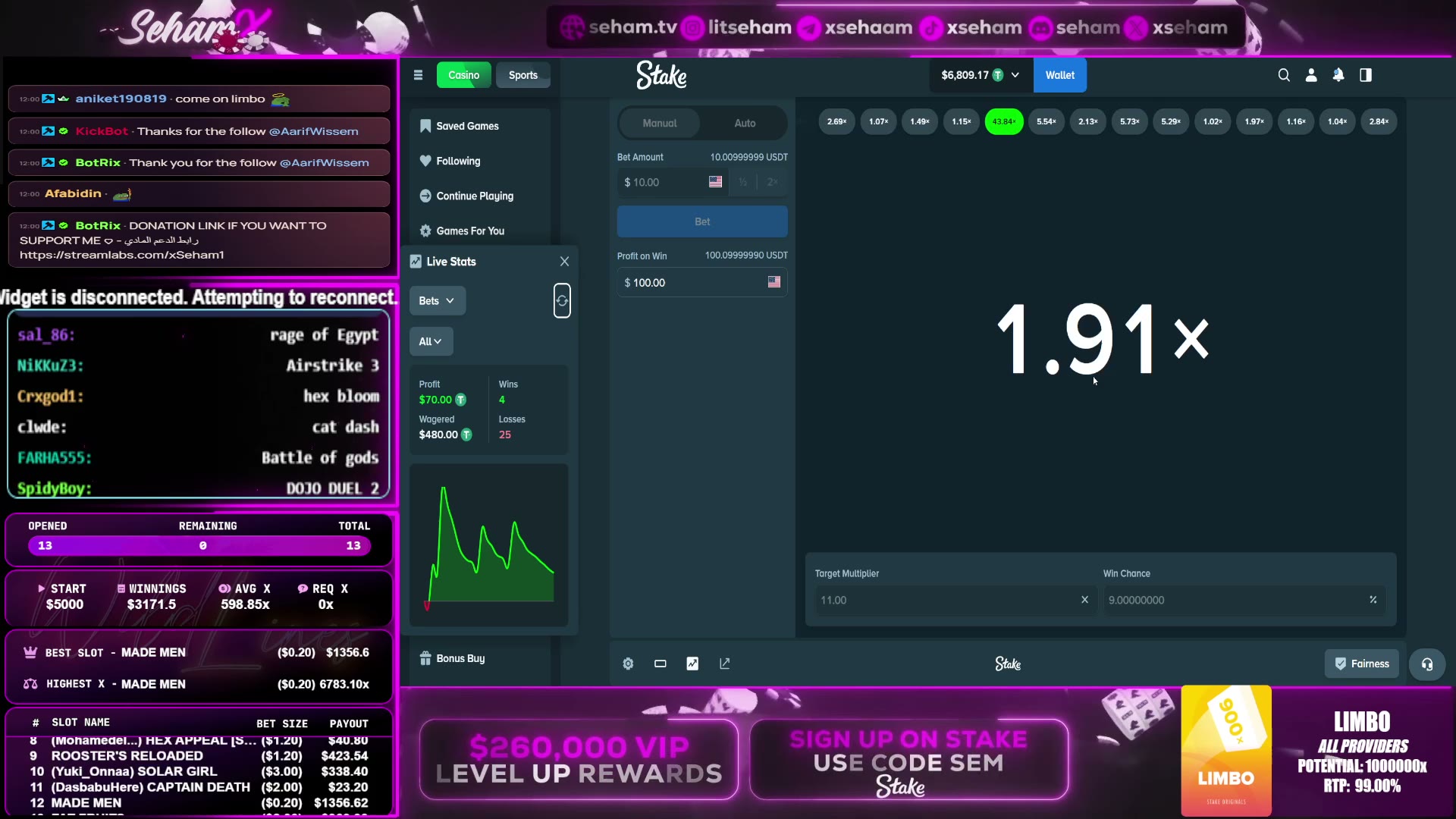
Task: Click the 1.07× history chip
Action: [x=879, y=121]
